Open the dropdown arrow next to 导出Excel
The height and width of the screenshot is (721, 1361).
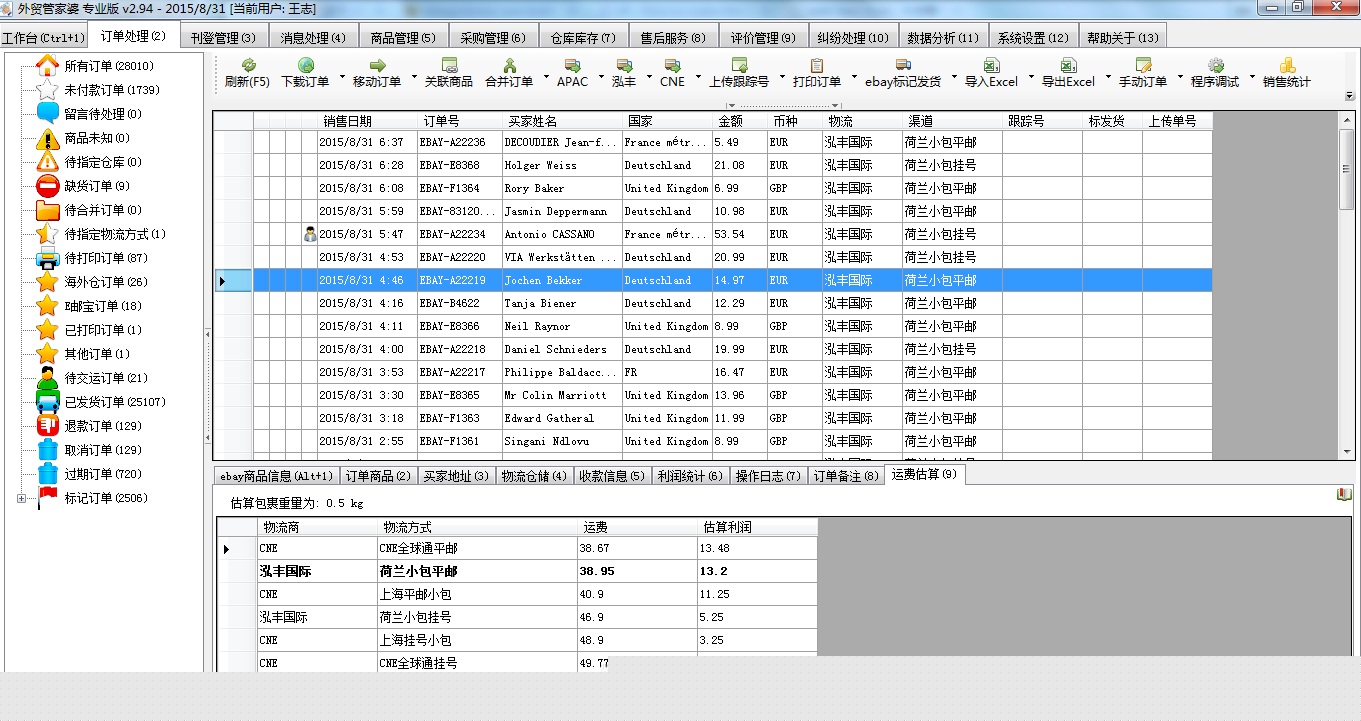tap(1108, 76)
